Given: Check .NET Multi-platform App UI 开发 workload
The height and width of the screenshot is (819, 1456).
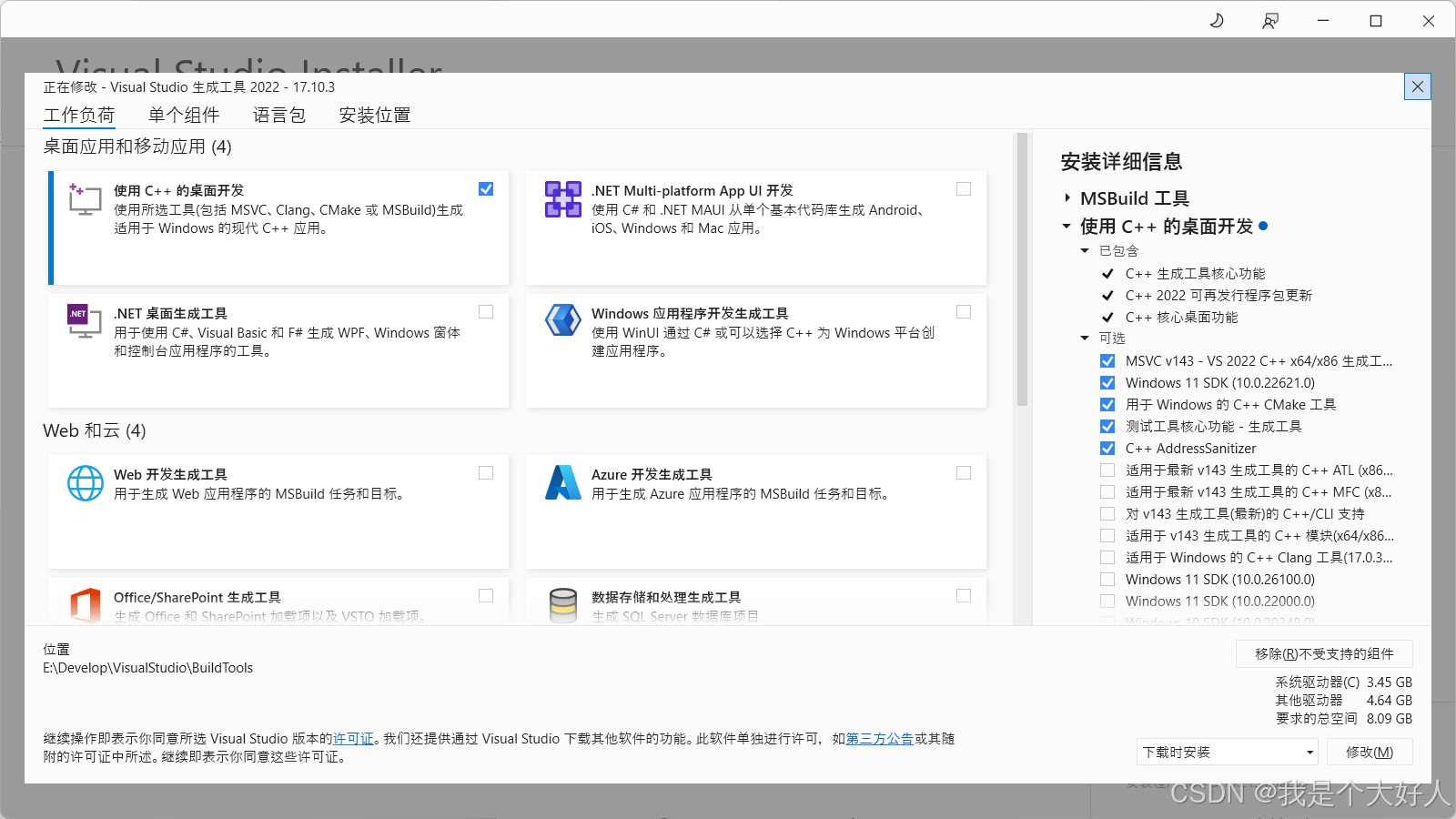Looking at the screenshot, I should (964, 189).
